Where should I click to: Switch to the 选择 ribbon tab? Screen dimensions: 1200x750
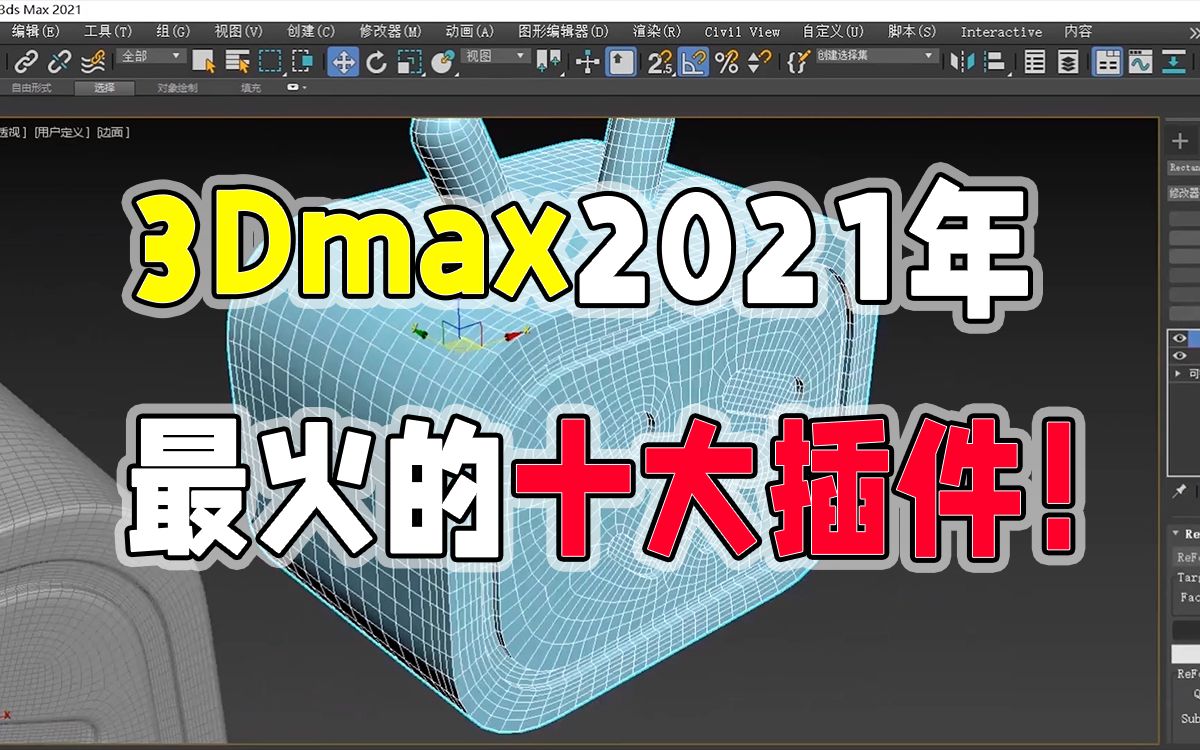click(x=105, y=88)
